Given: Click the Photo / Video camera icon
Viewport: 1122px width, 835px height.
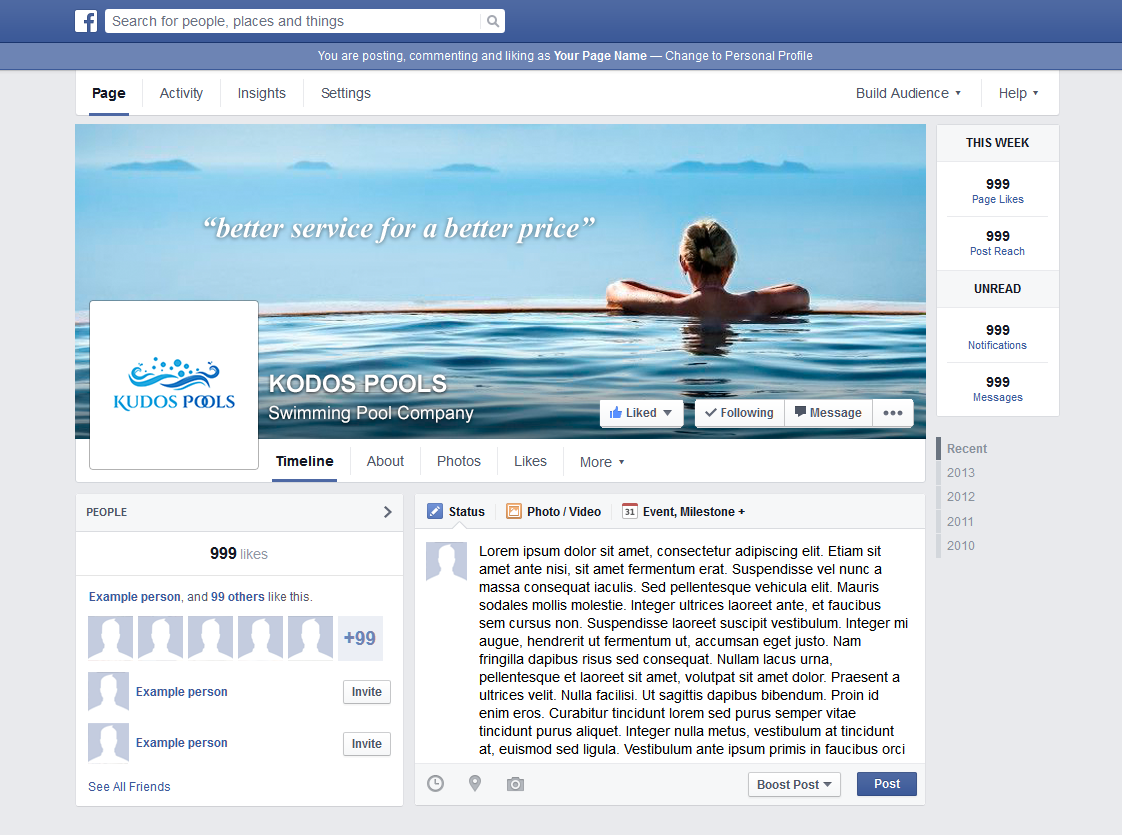Looking at the screenshot, I should click(x=512, y=511).
